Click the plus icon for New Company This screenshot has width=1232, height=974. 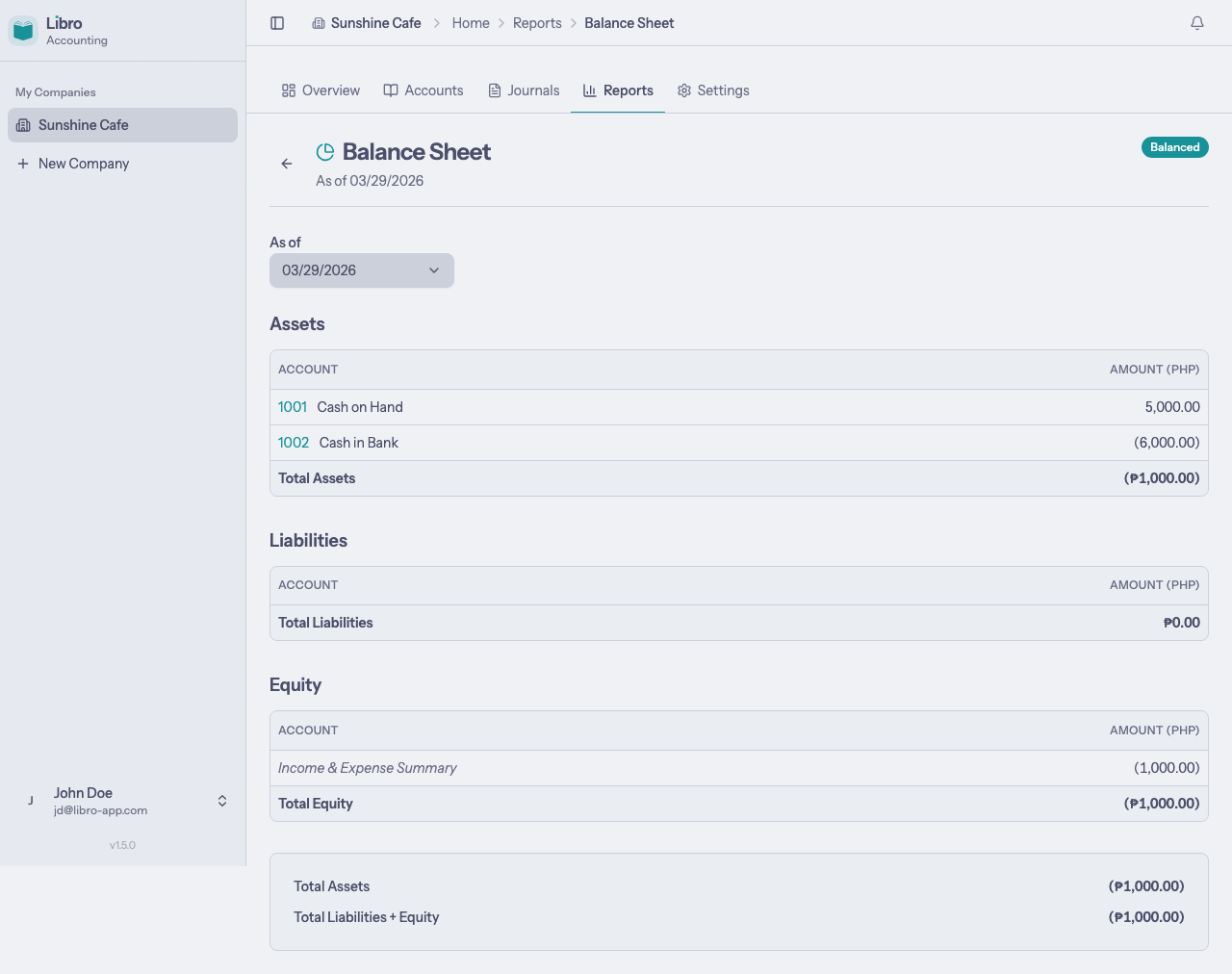[23, 164]
